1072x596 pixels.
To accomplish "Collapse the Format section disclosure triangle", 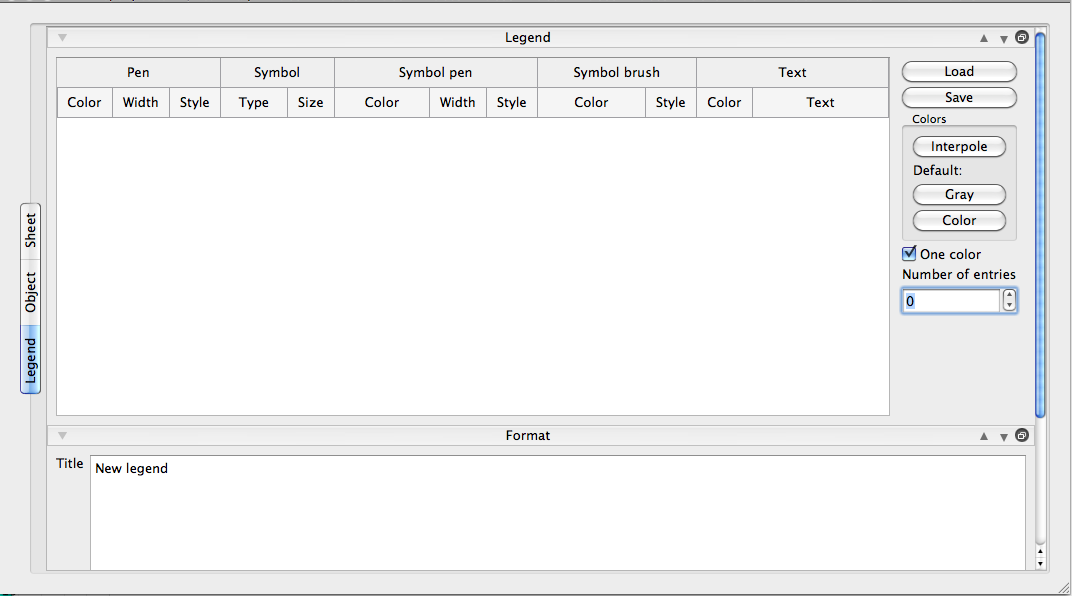I will [62, 436].
